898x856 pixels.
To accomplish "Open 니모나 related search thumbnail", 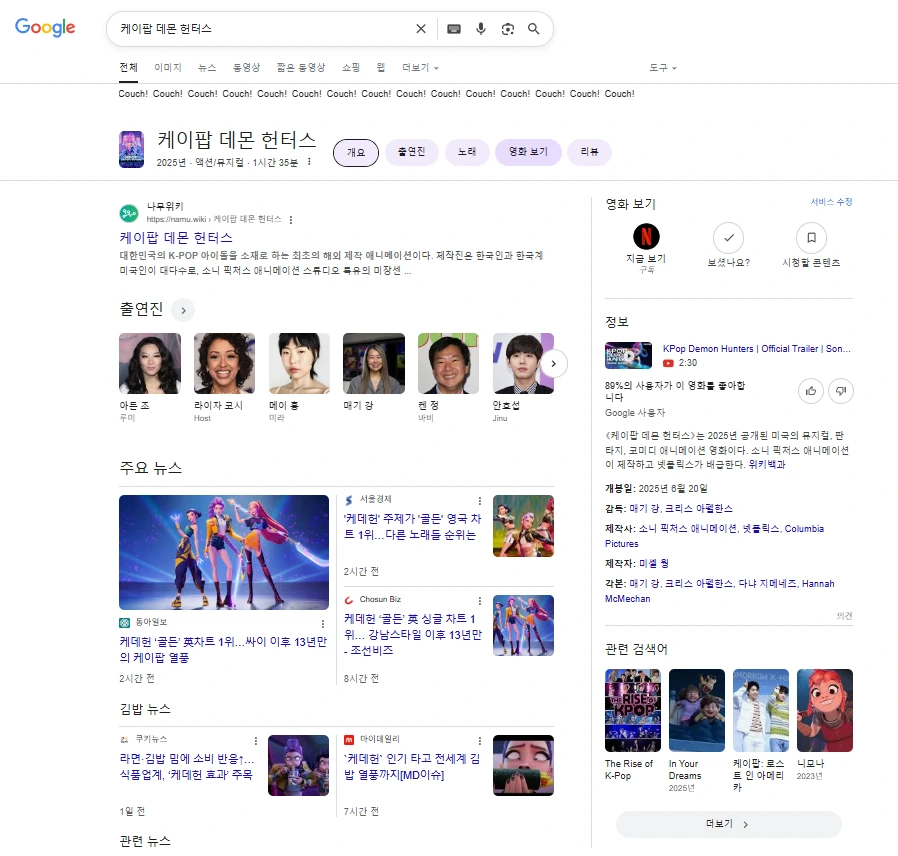I will pos(825,711).
